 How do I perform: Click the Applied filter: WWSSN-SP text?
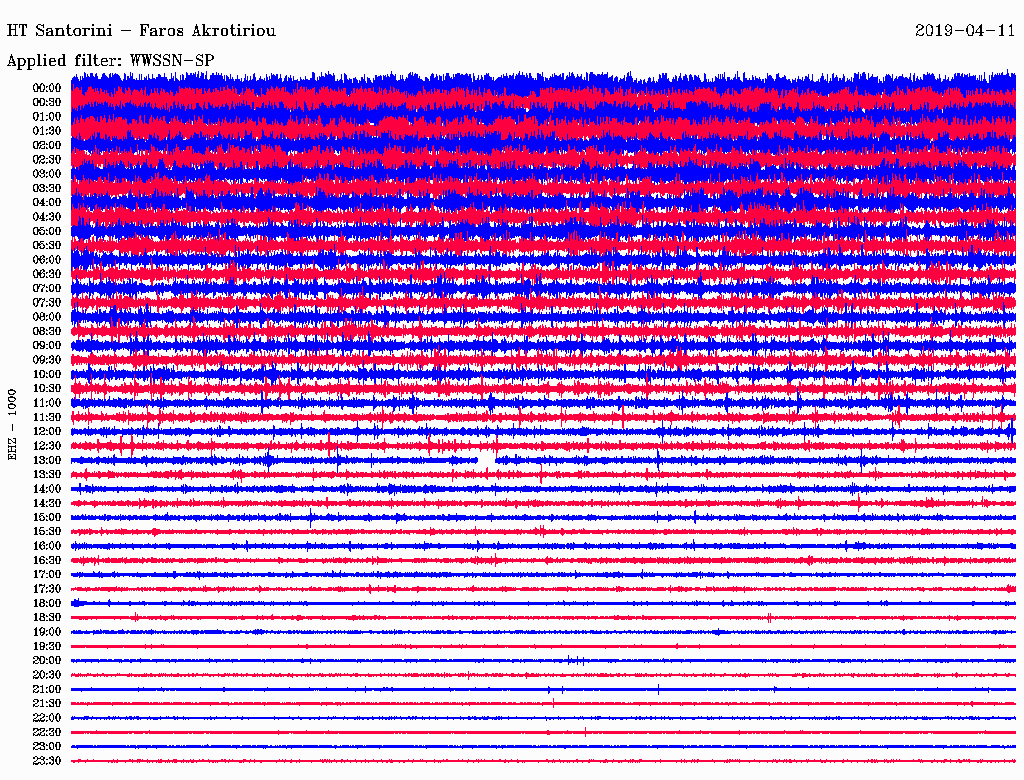coord(110,61)
